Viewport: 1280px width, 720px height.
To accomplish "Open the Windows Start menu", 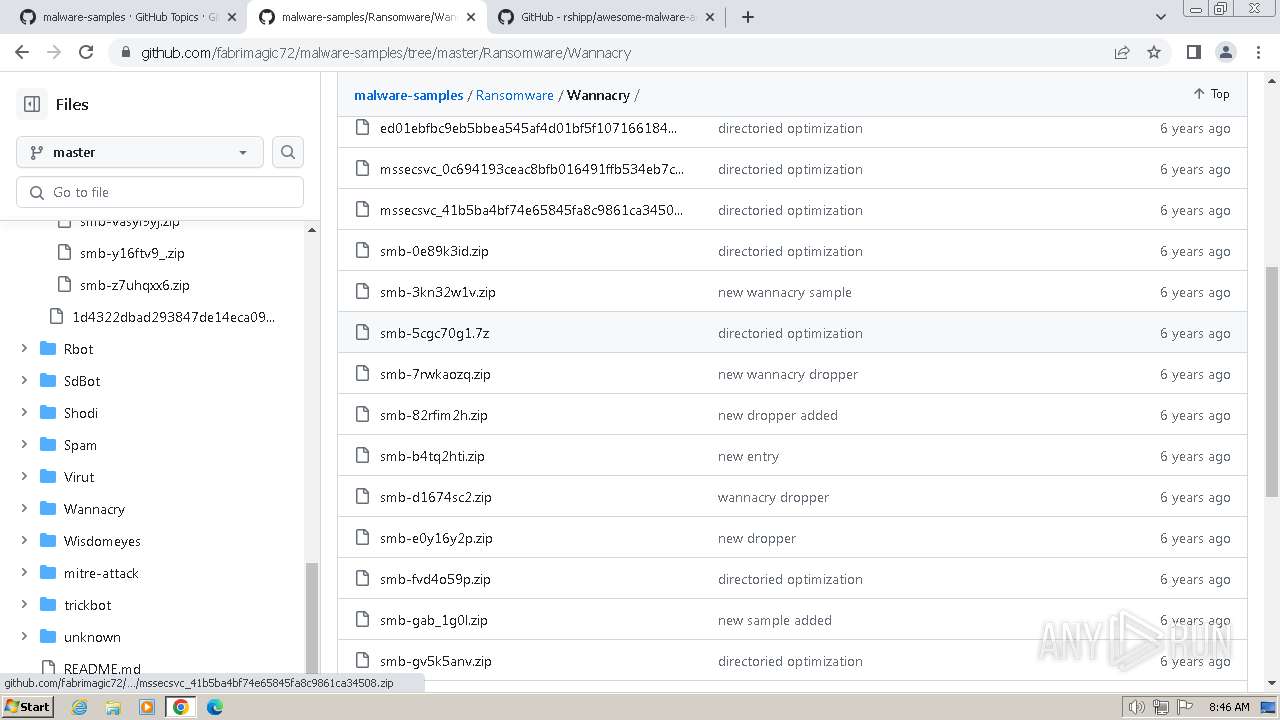I will (27, 706).
